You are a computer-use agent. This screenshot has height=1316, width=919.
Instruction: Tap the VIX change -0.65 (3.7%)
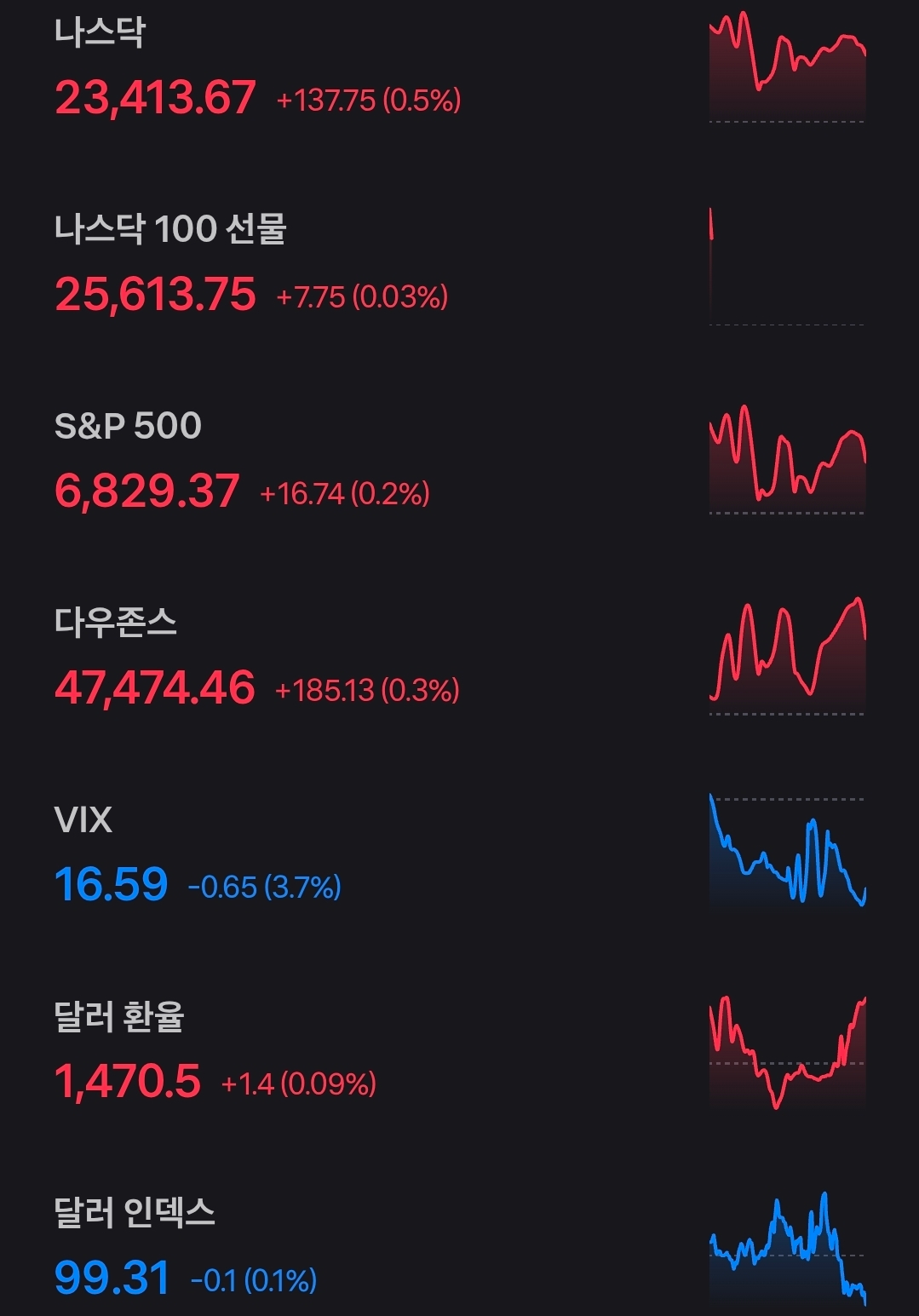(x=264, y=888)
